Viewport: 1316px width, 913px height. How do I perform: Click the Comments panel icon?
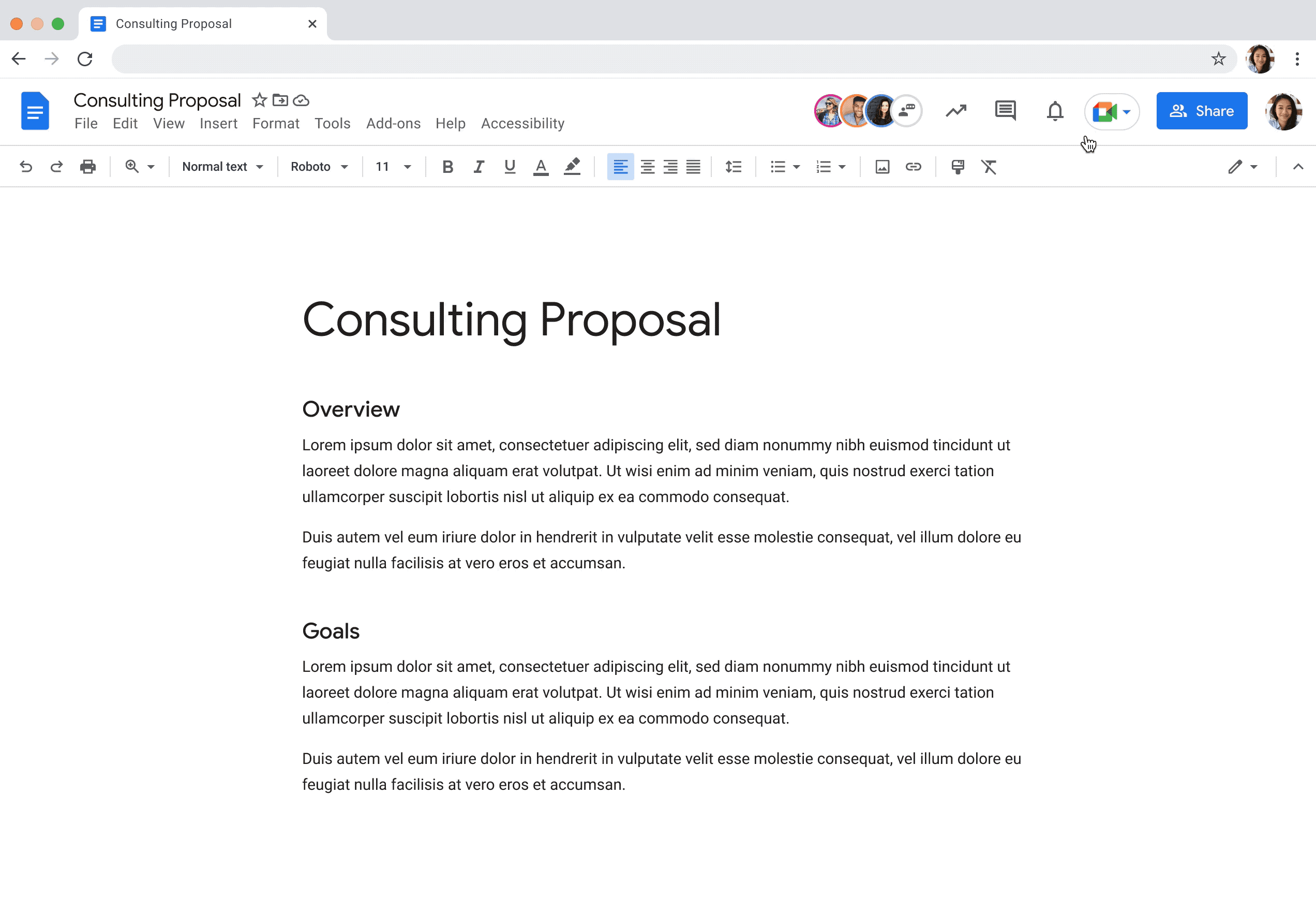pyautogui.click(x=1005, y=110)
